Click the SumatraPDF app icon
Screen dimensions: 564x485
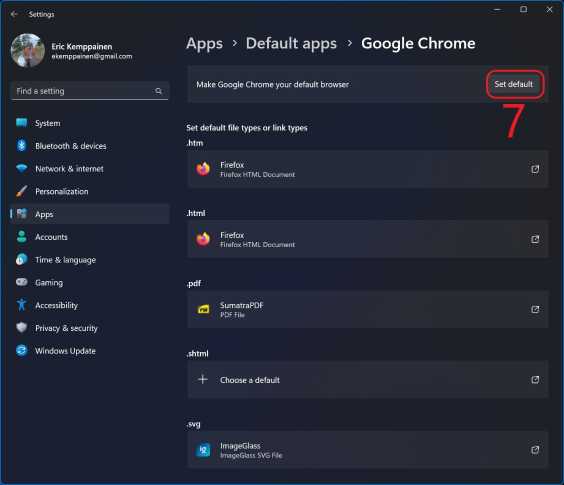click(x=204, y=309)
